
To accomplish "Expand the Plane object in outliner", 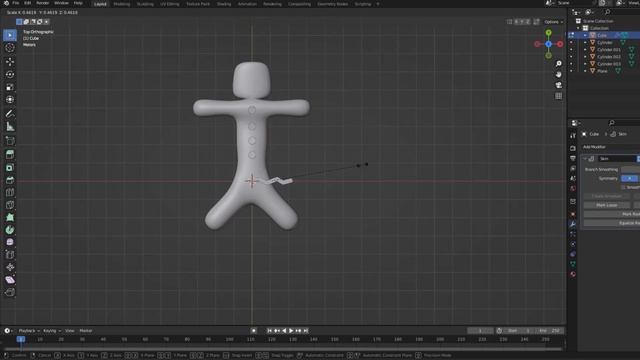I will click(x=585, y=71).
